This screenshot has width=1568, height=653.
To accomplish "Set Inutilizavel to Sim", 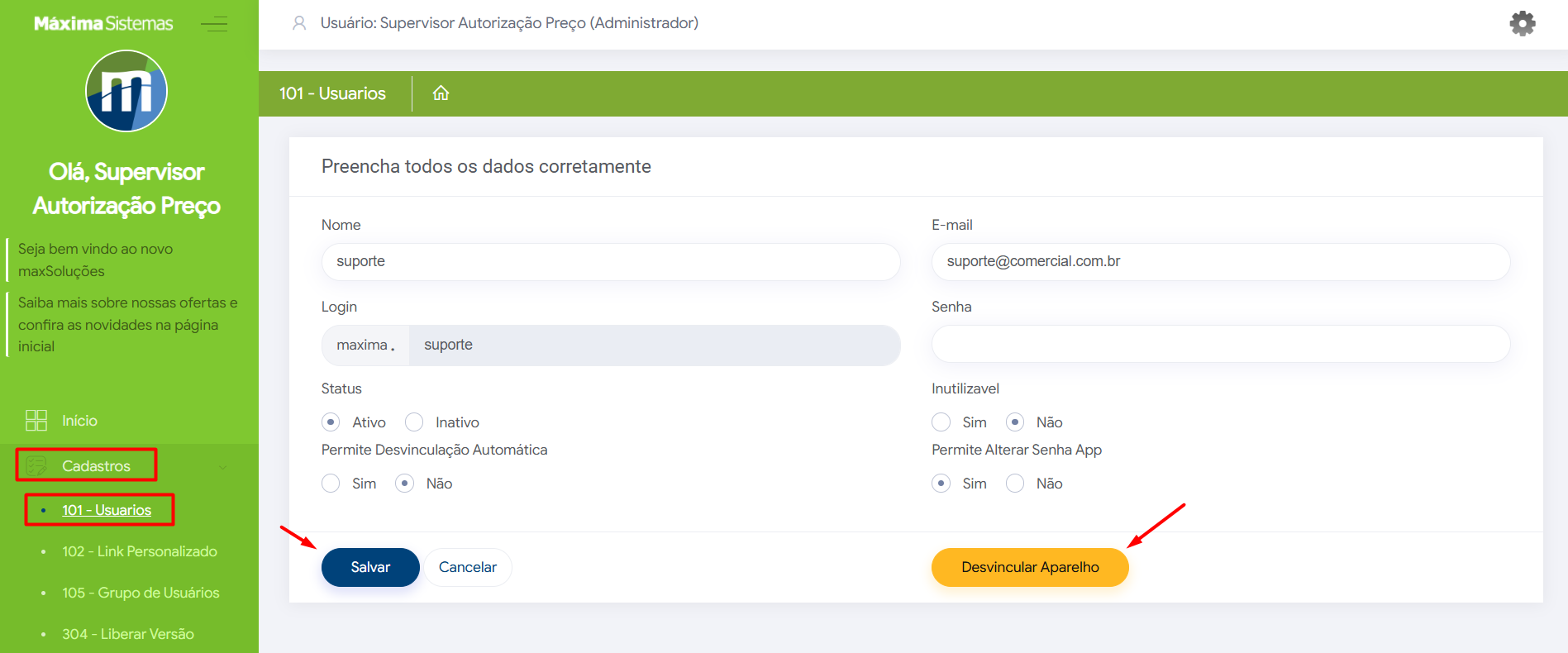I will (941, 422).
